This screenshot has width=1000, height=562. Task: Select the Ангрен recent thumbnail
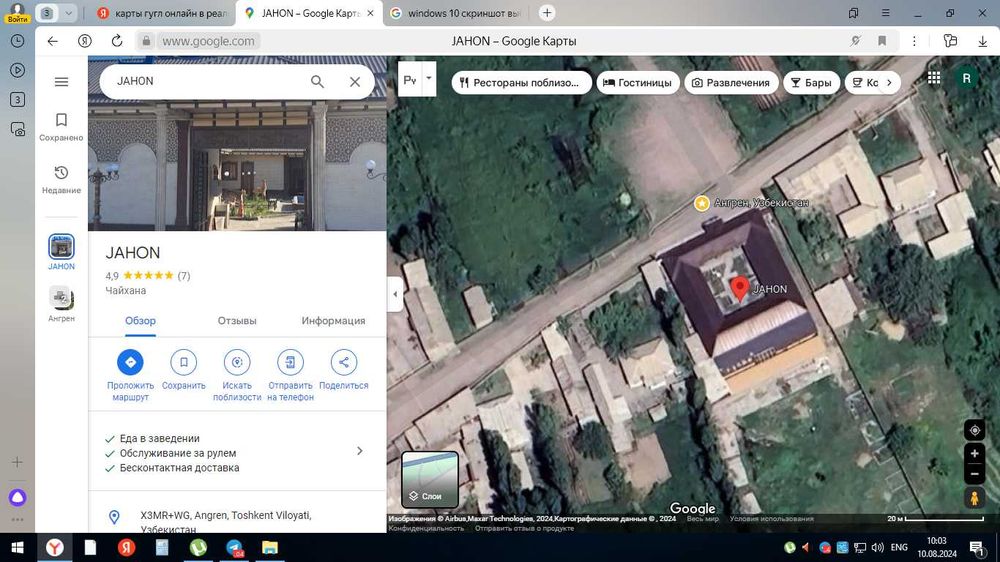point(61,304)
